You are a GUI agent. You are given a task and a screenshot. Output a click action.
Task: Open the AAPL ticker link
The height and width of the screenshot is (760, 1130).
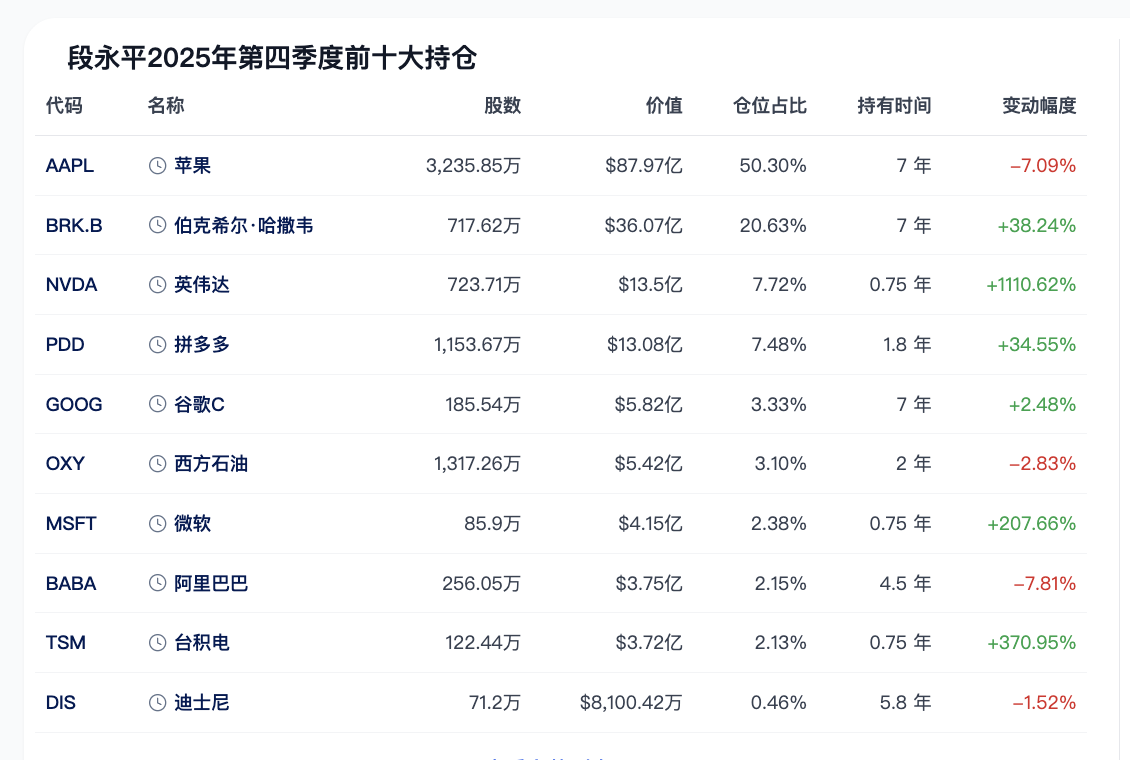tap(70, 166)
